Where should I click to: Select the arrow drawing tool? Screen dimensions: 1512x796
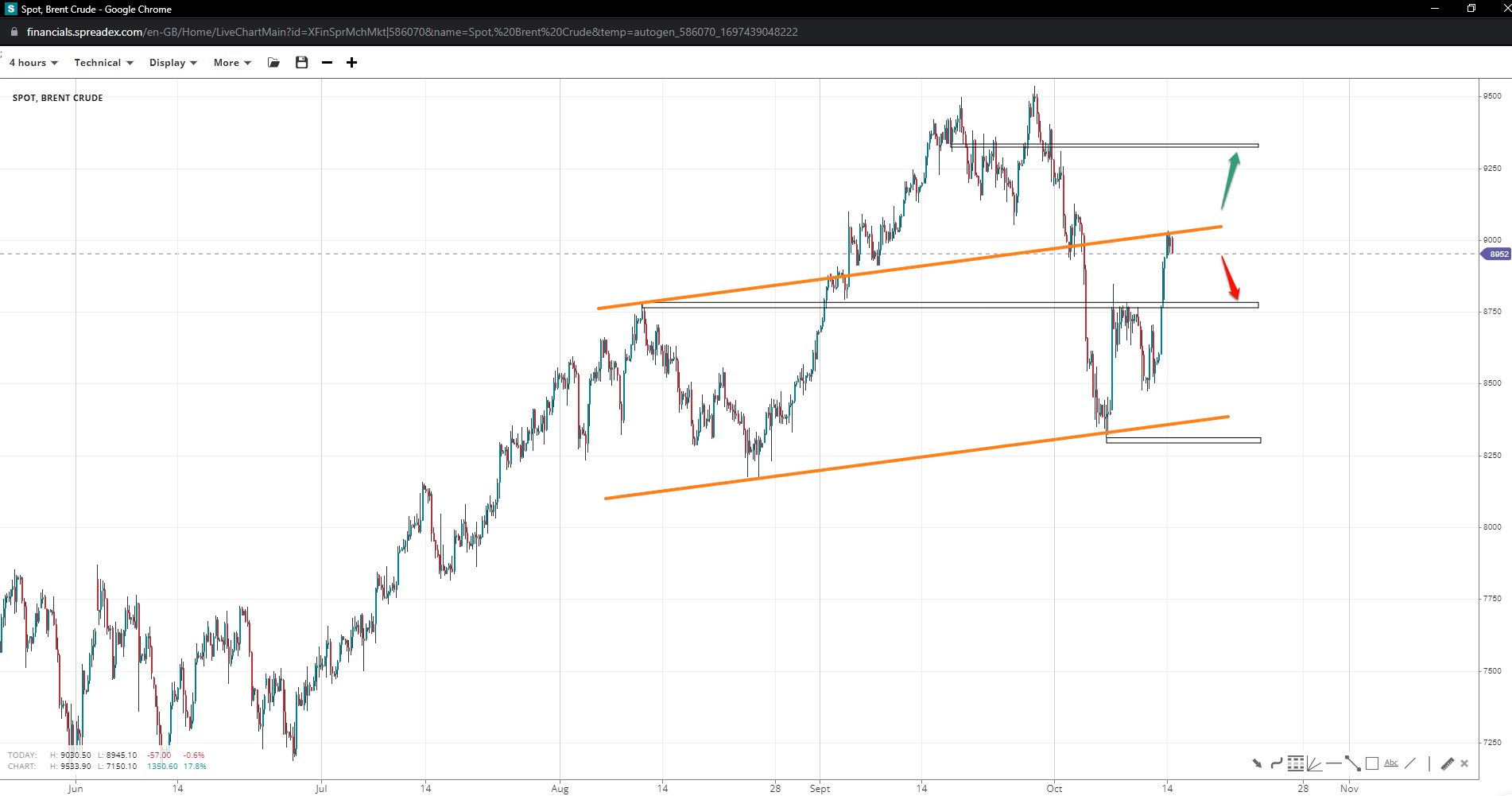pyautogui.click(x=1257, y=763)
